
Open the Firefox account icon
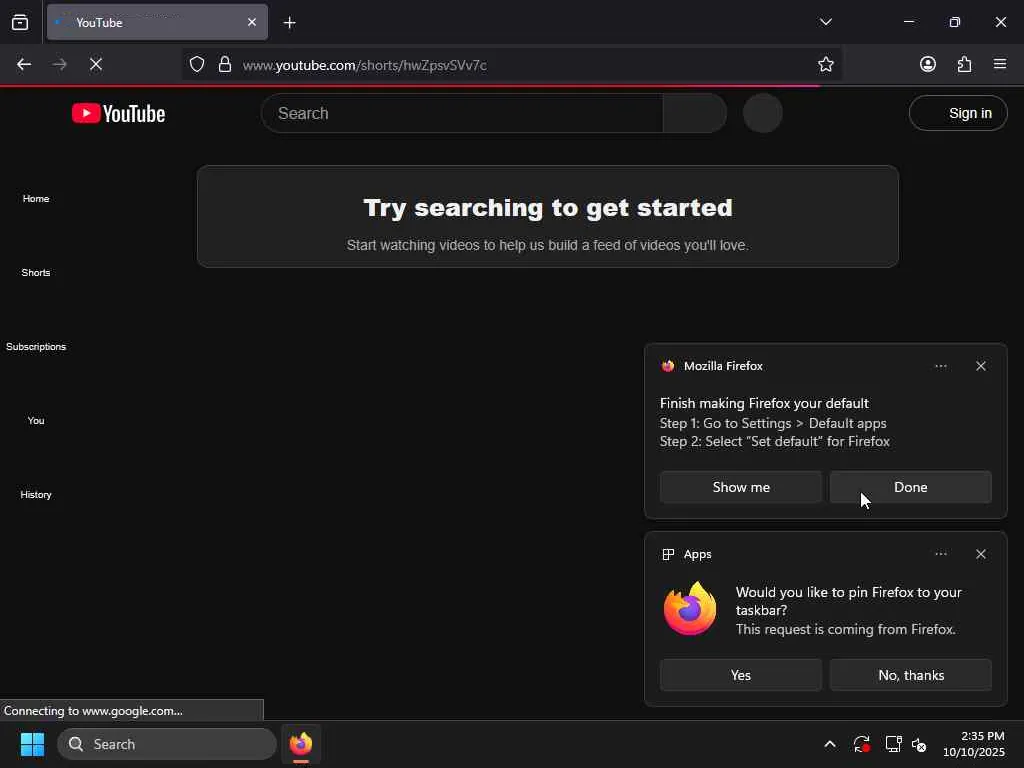[927, 64]
